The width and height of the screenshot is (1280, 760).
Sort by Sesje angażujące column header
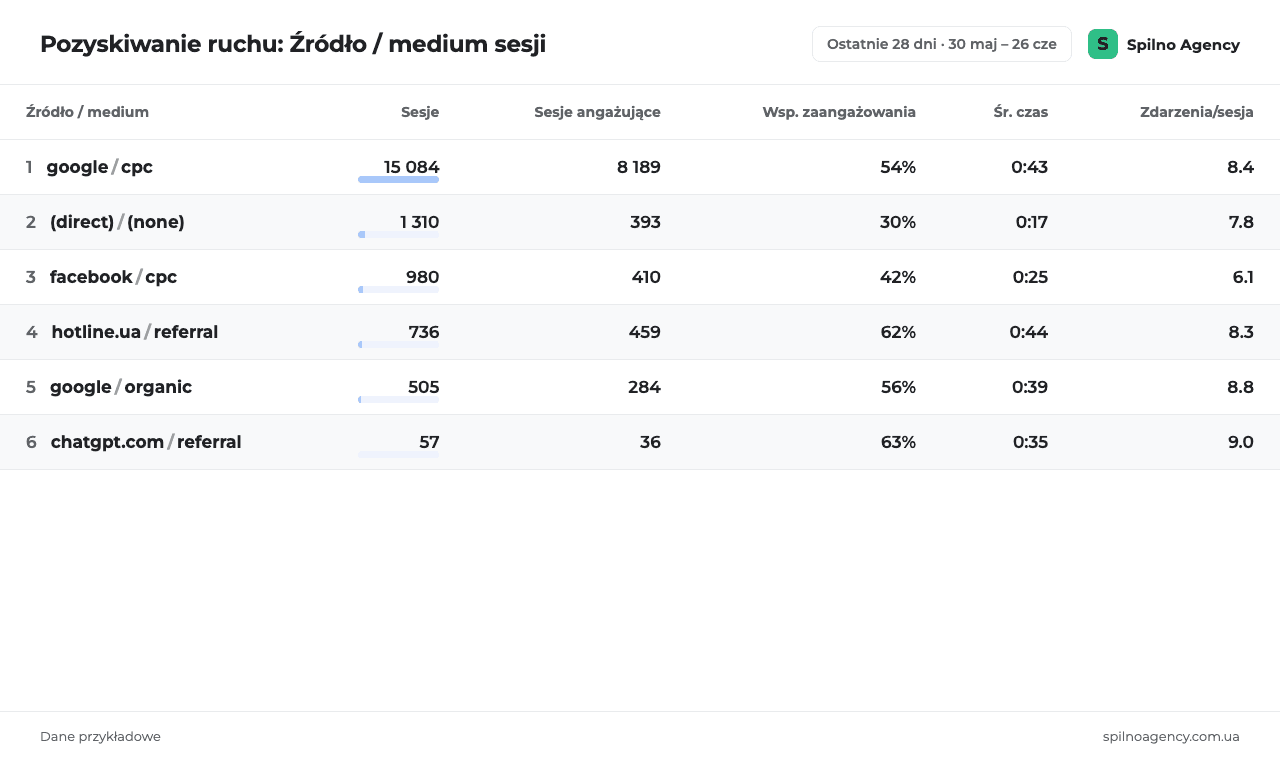(597, 112)
